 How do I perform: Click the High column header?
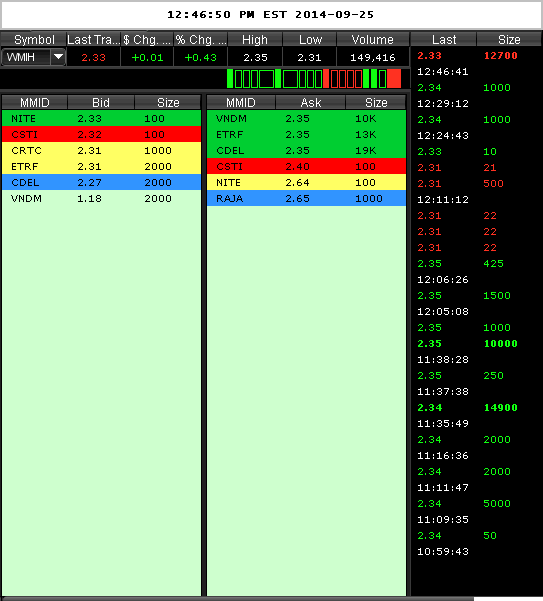click(x=255, y=39)
